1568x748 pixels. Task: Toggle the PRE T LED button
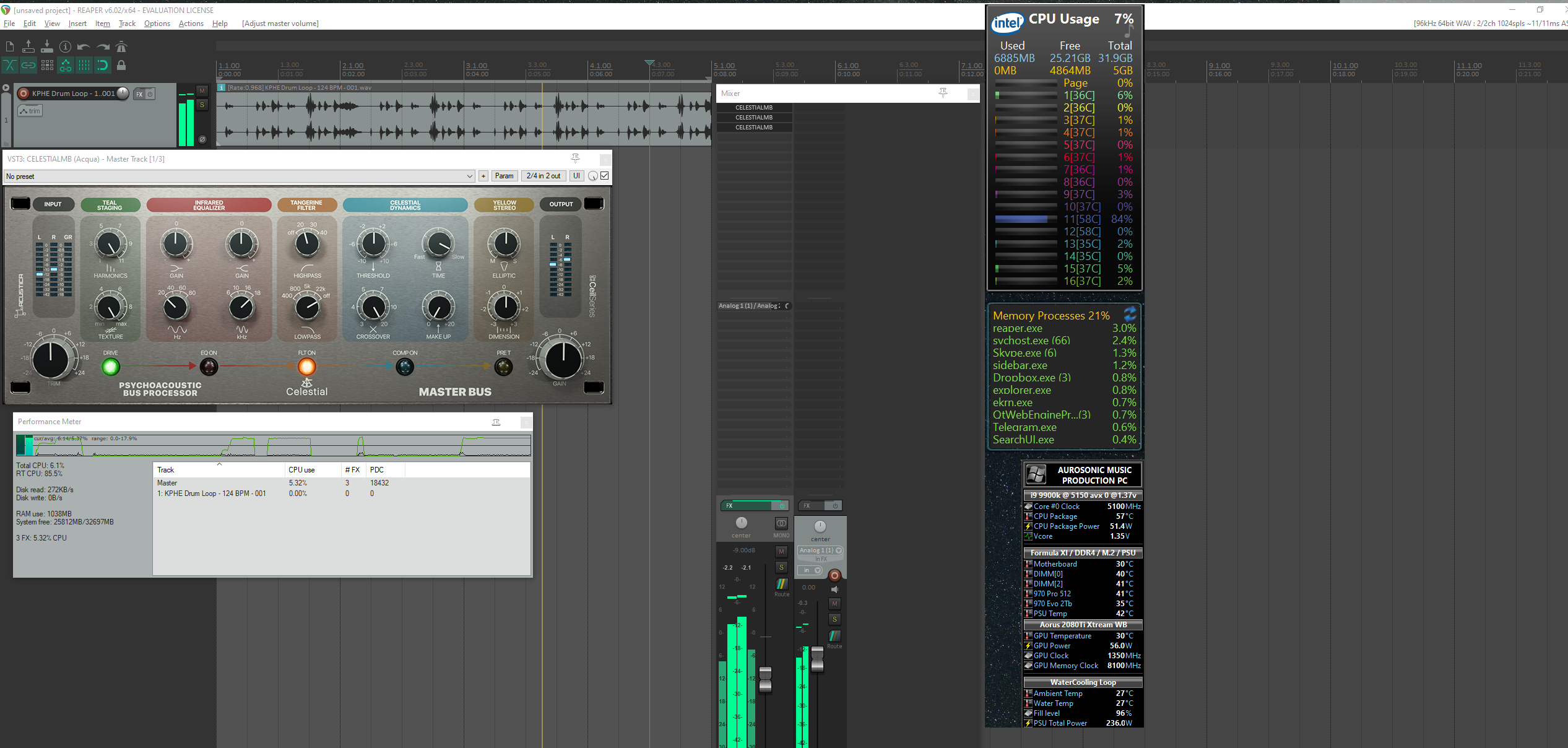503,367
